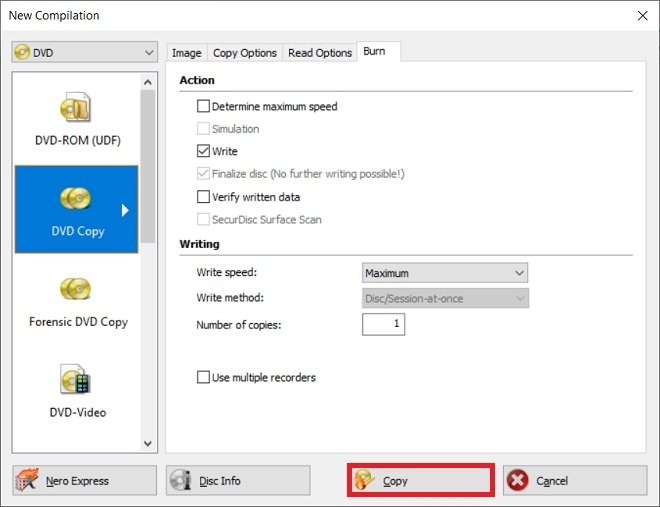Click the Forensic DVD Copy label text
The width and height of the screenshot is (660, 507).
(78, 322)
